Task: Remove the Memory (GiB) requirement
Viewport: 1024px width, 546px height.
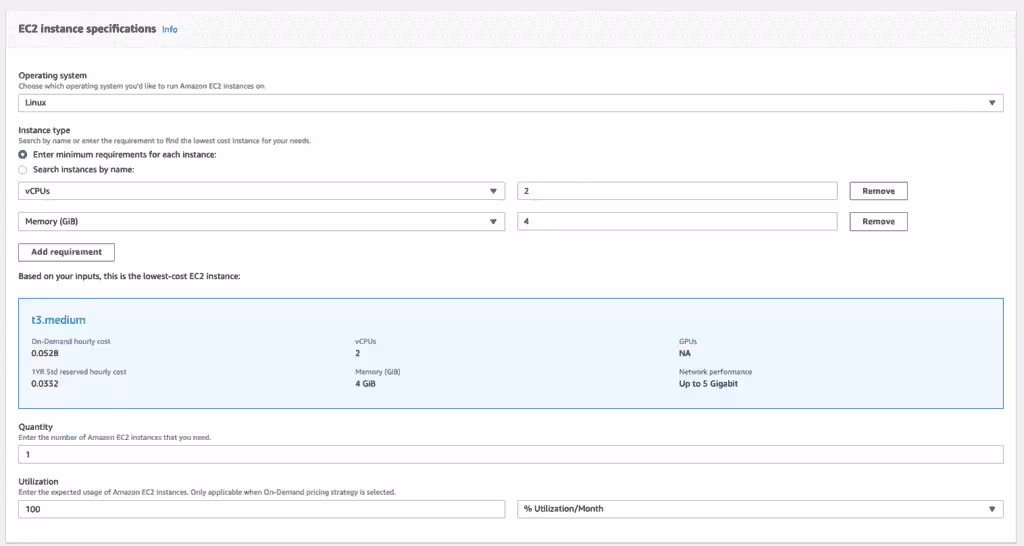Action: pyautogui.click(x=878, y=221)
